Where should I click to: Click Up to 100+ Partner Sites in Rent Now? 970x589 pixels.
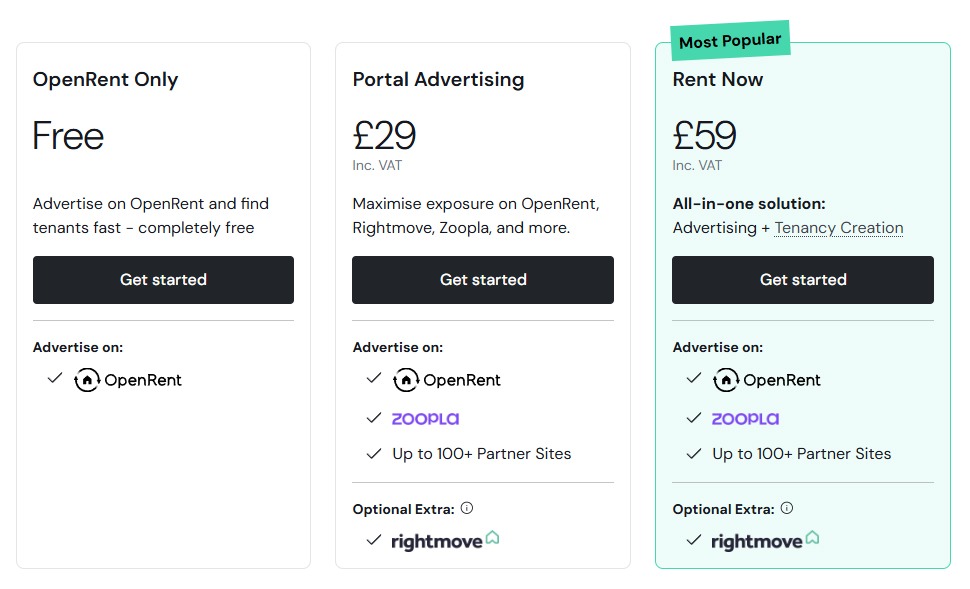coord(801,454)
